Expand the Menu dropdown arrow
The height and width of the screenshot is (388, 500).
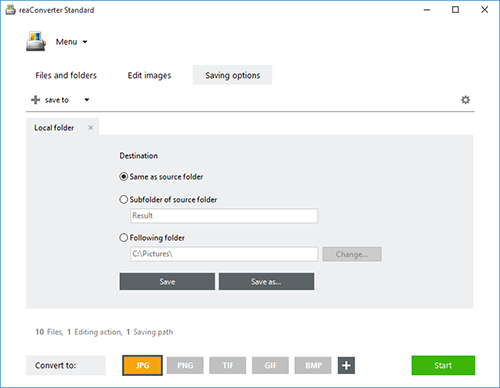click(x=85, y=42)
